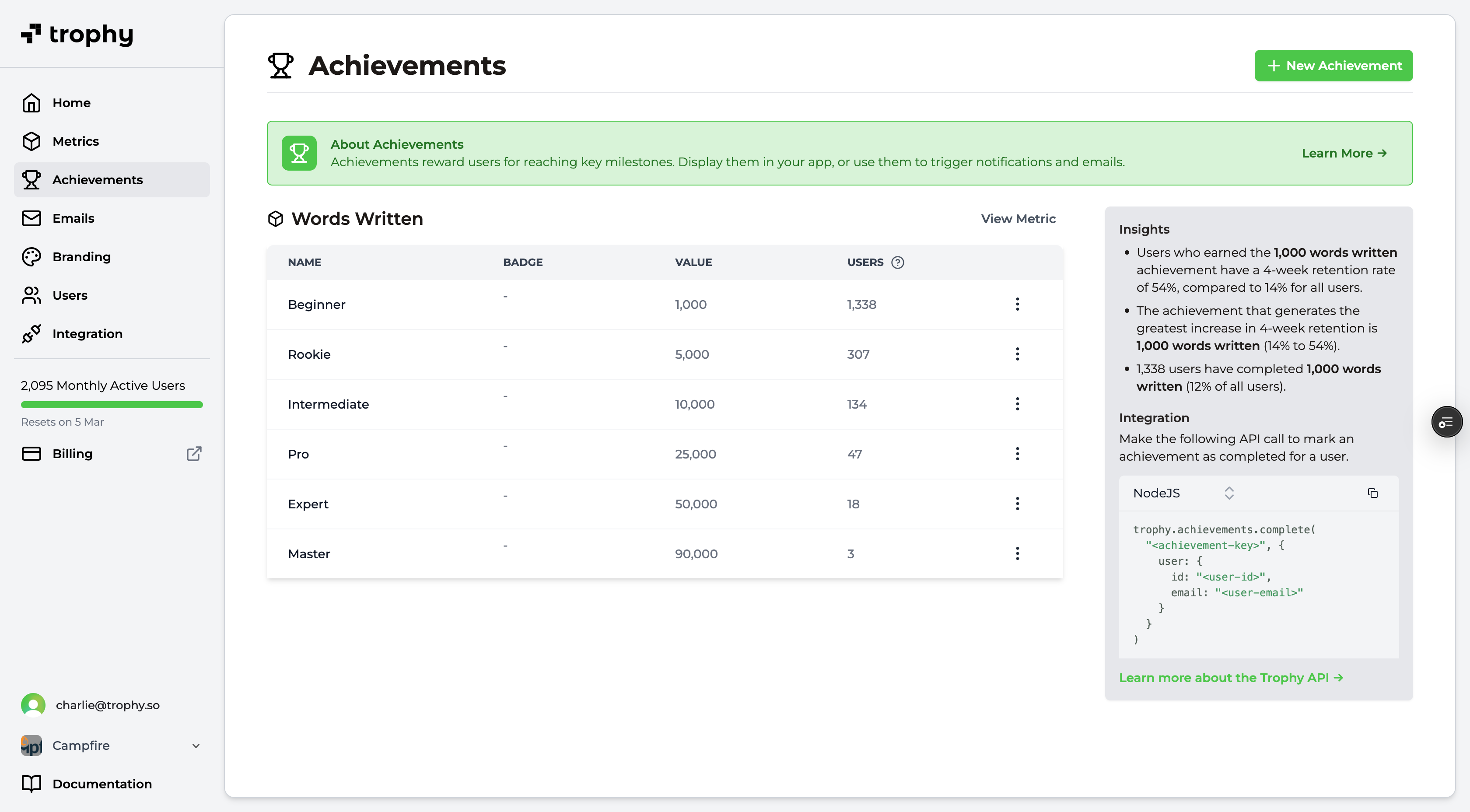Viewport: 1470px width, 812px height.
Task: Go to Home page
Action: [112, 103]
